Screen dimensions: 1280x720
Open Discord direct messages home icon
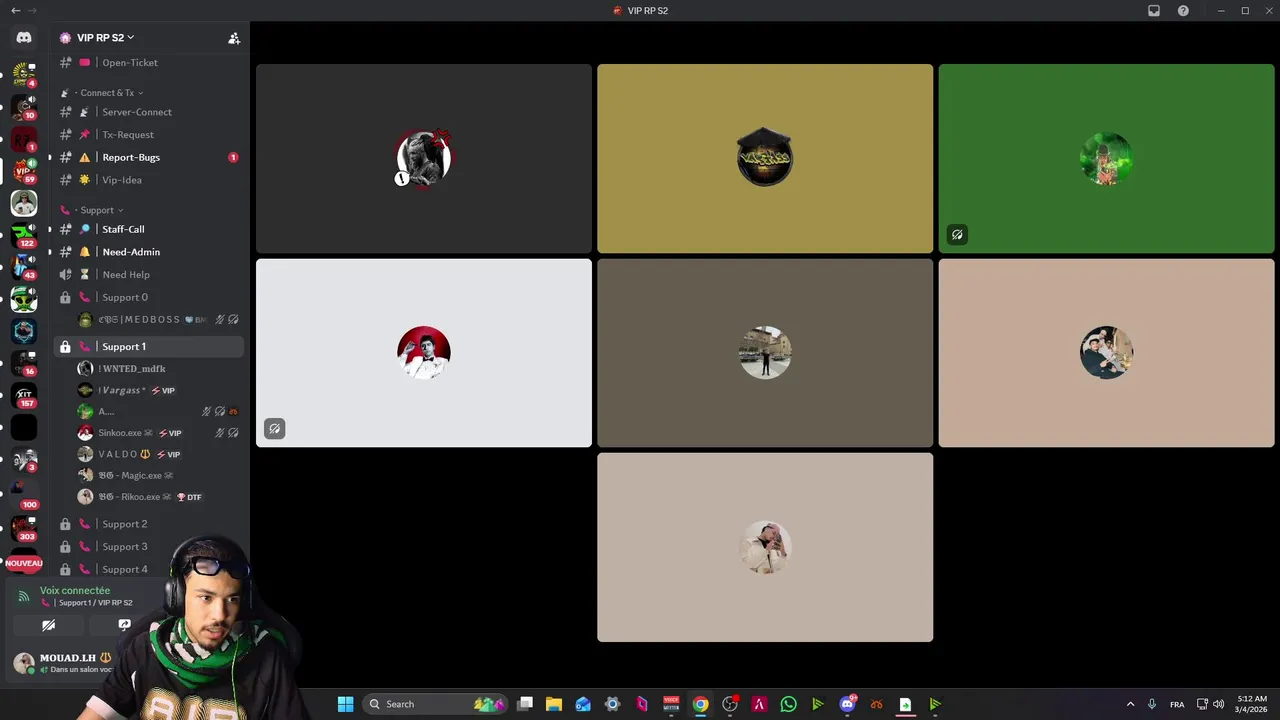[24, 38]
